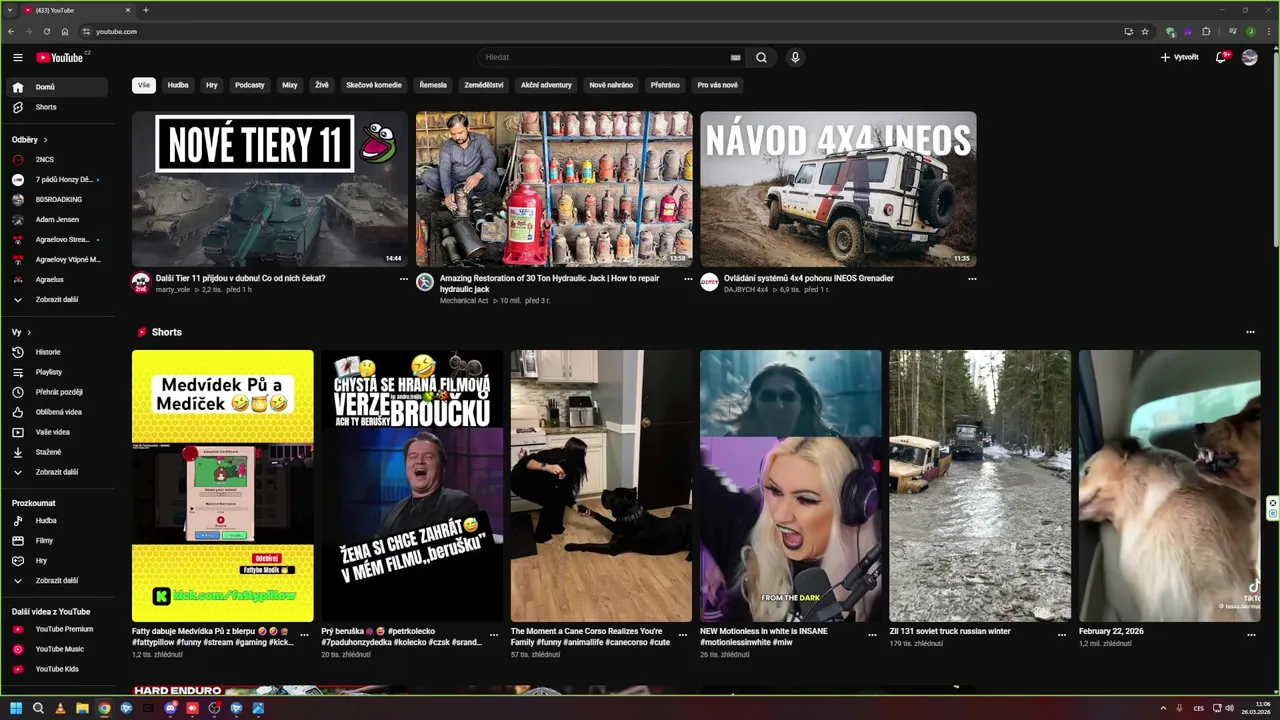The height and width of the screenshot is (720, 1280).
Task: Open Vaše videa in sidebar
Action: click(x=58, y=432)
